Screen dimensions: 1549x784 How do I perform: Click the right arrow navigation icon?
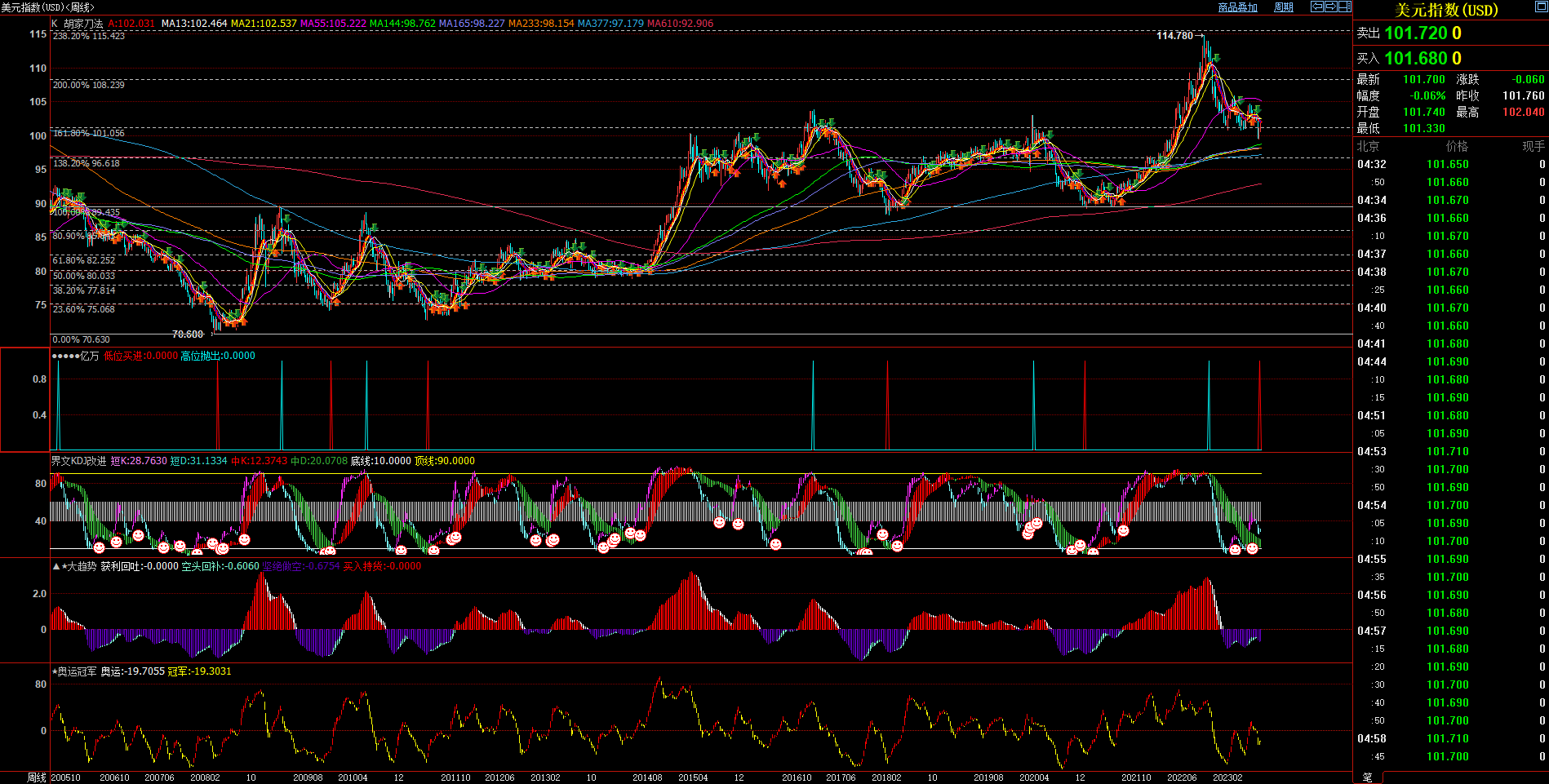pos(1330,7)
